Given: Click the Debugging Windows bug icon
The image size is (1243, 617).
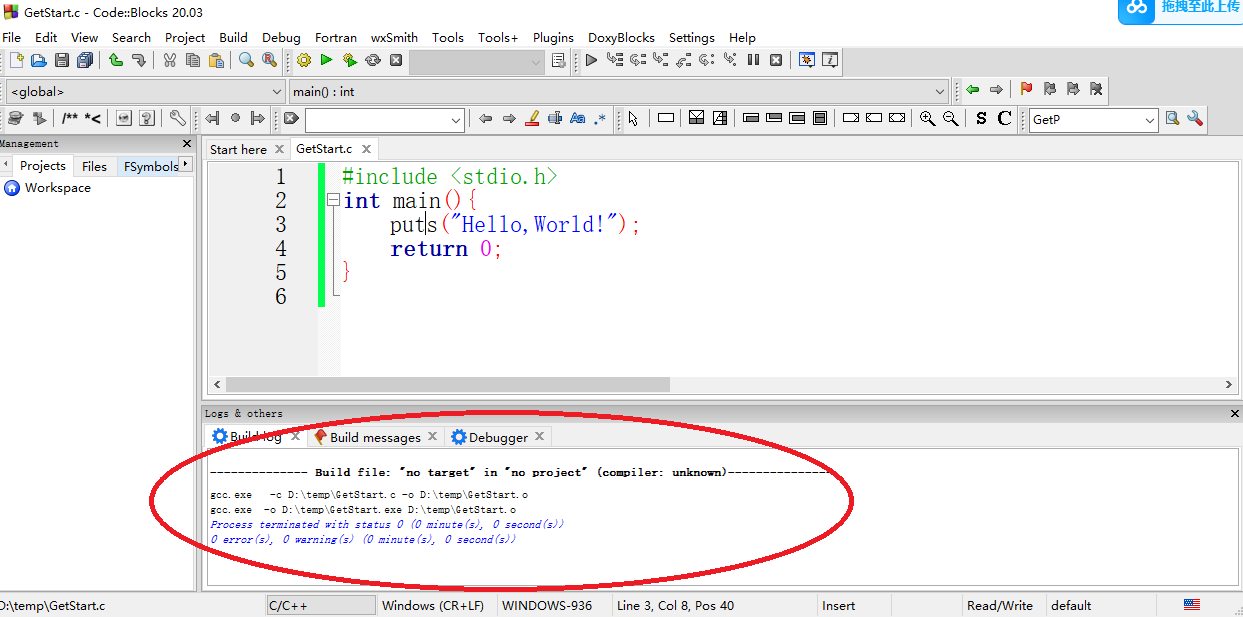Looking at the screenshot, I should (x=807, y=59).
